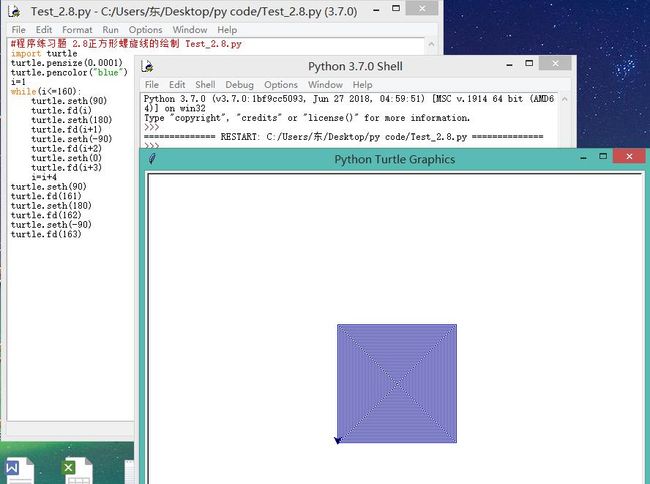Minimize the Python Turtle Graphics window
The image size is (650, 484).
pos(583,158)
